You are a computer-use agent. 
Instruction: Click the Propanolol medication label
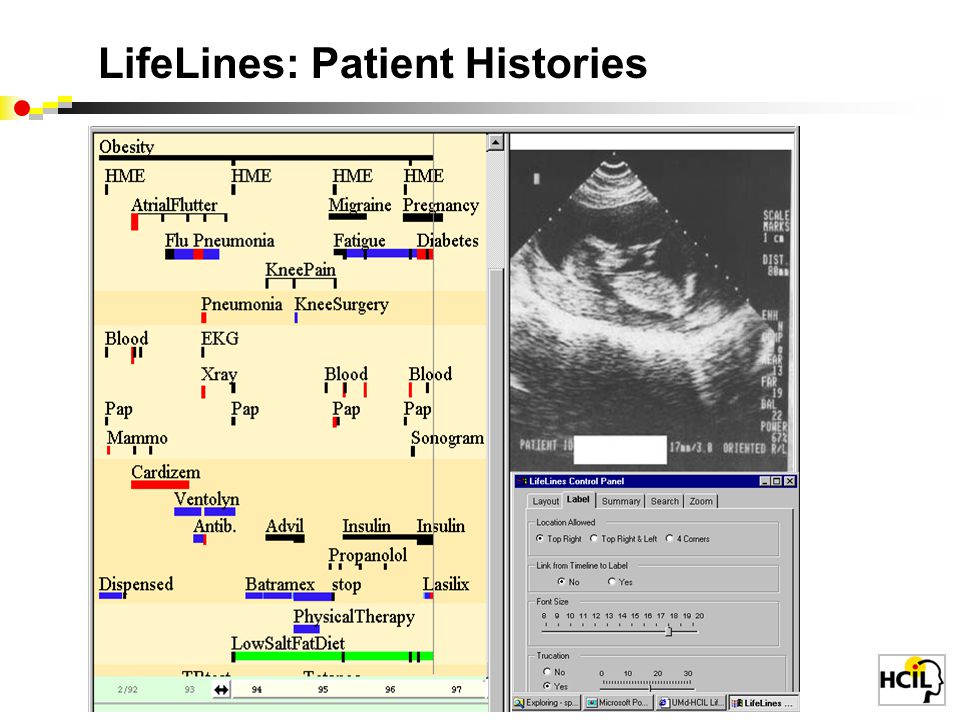[367, 555]
